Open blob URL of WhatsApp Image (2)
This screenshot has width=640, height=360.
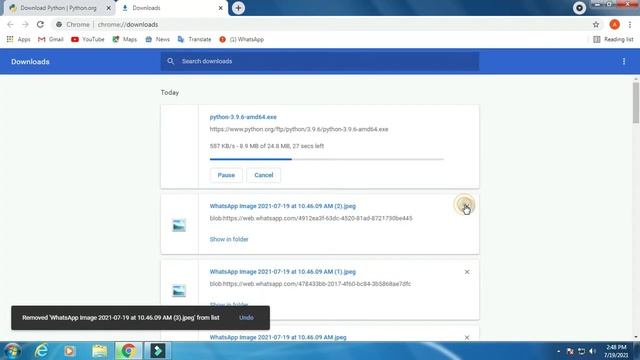311,218
